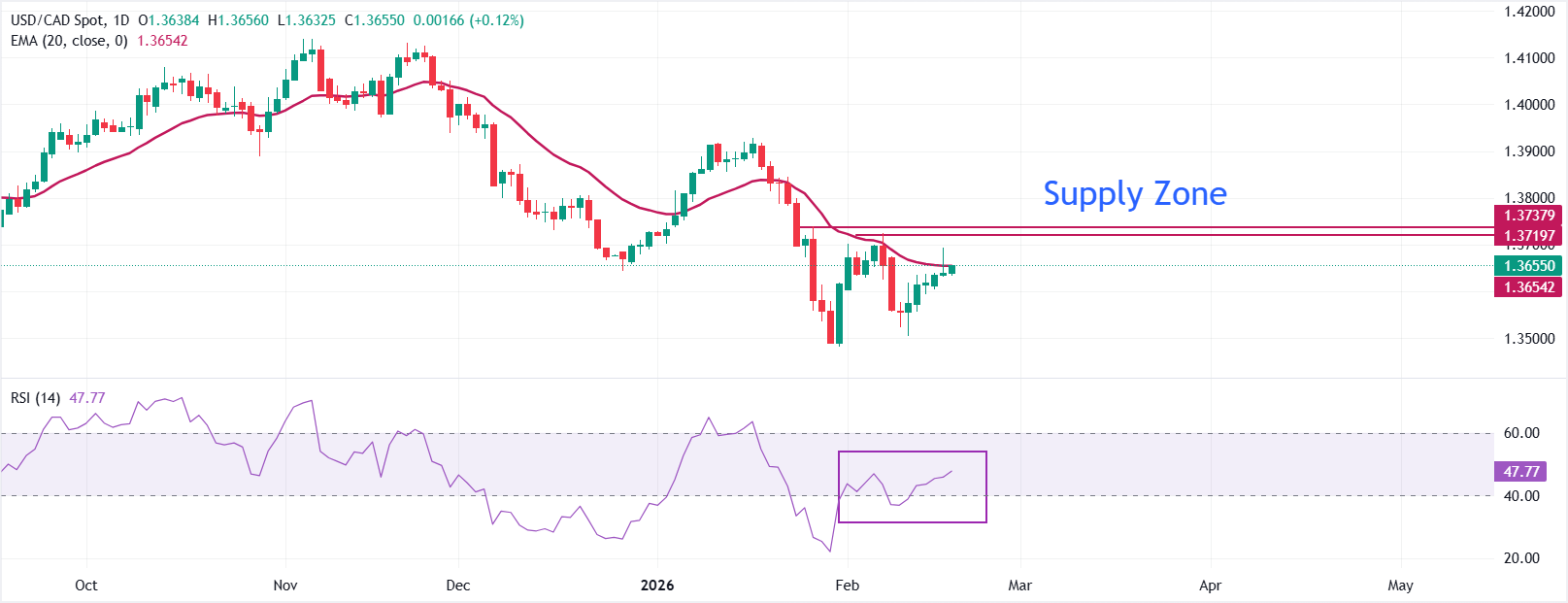Screen dimensions: 1568x603
Task: Click the 1.36542 EMA value in legend
Action: pyautogui.click(x=162, y=41)
